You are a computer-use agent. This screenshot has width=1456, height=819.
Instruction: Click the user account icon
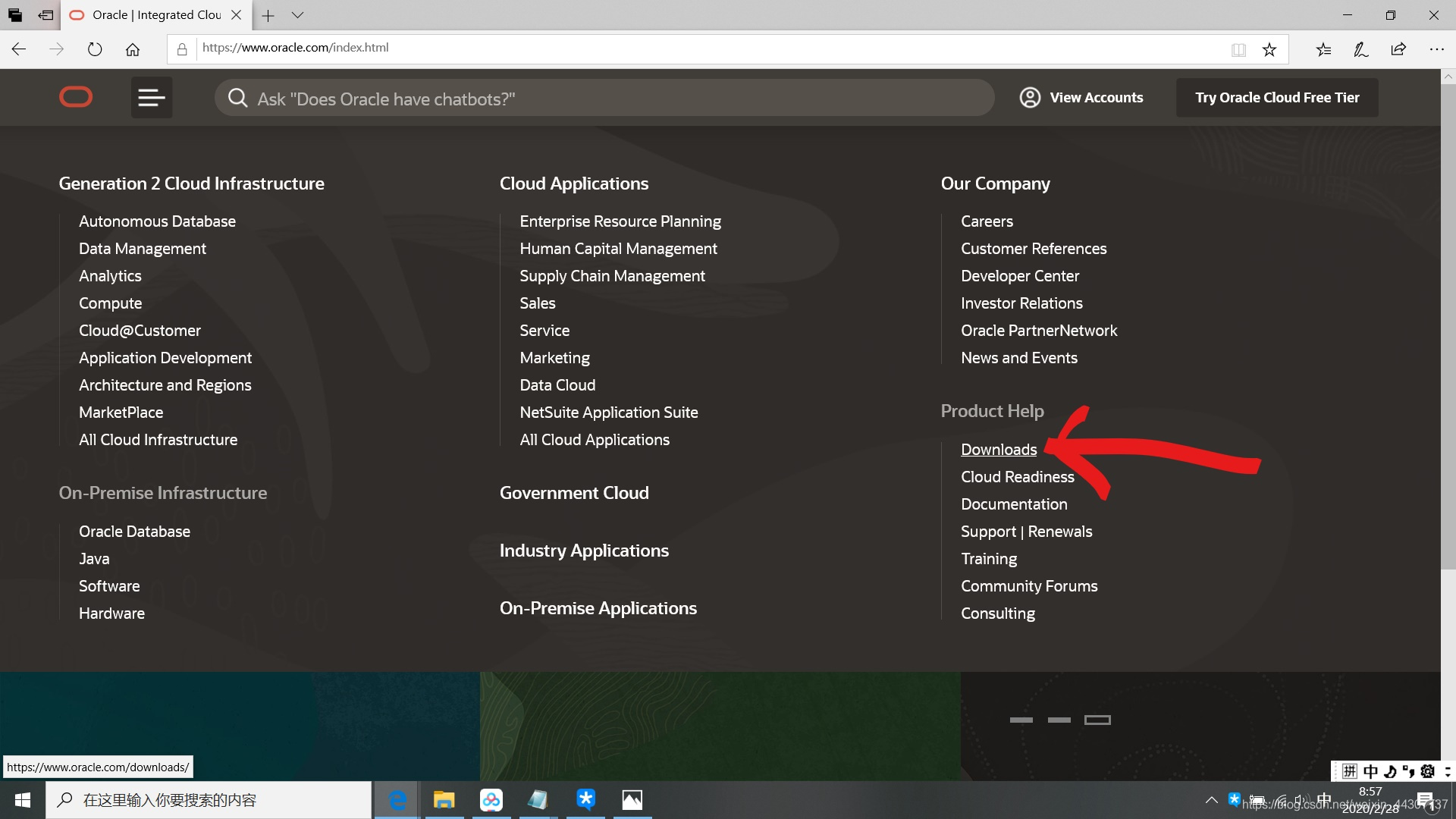(x=1029, y=97)
